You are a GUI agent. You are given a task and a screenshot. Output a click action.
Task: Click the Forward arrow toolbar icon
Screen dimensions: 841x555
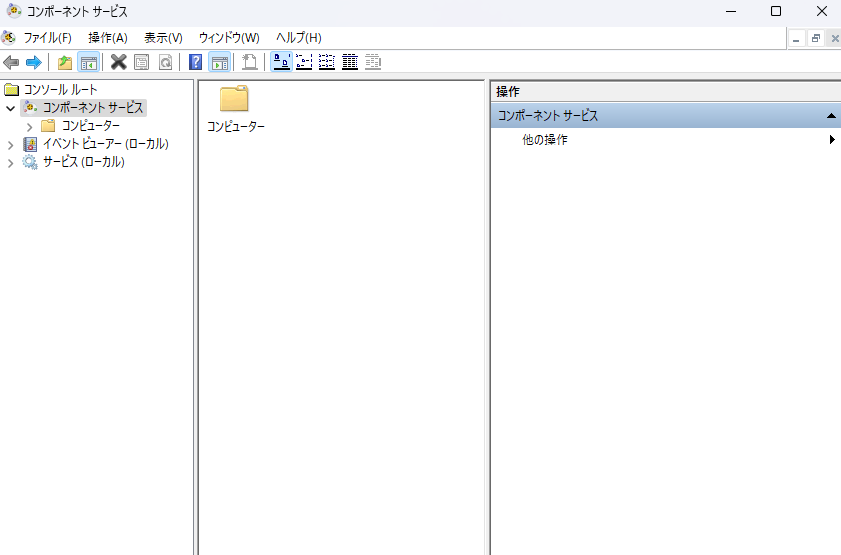pos(33,62)
